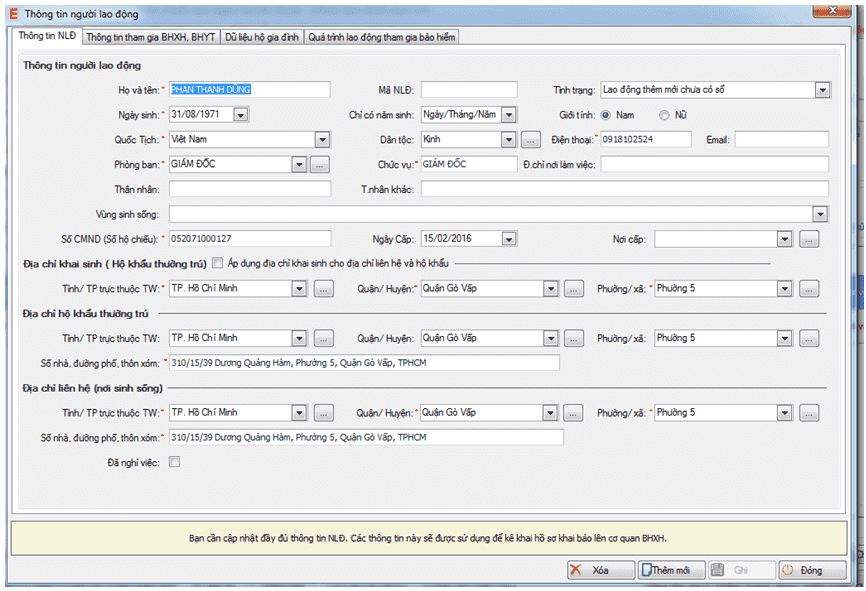The image size is (866, 591).
Task: Open calendar picker for Ngày sinh field
Action: point(240,115)
